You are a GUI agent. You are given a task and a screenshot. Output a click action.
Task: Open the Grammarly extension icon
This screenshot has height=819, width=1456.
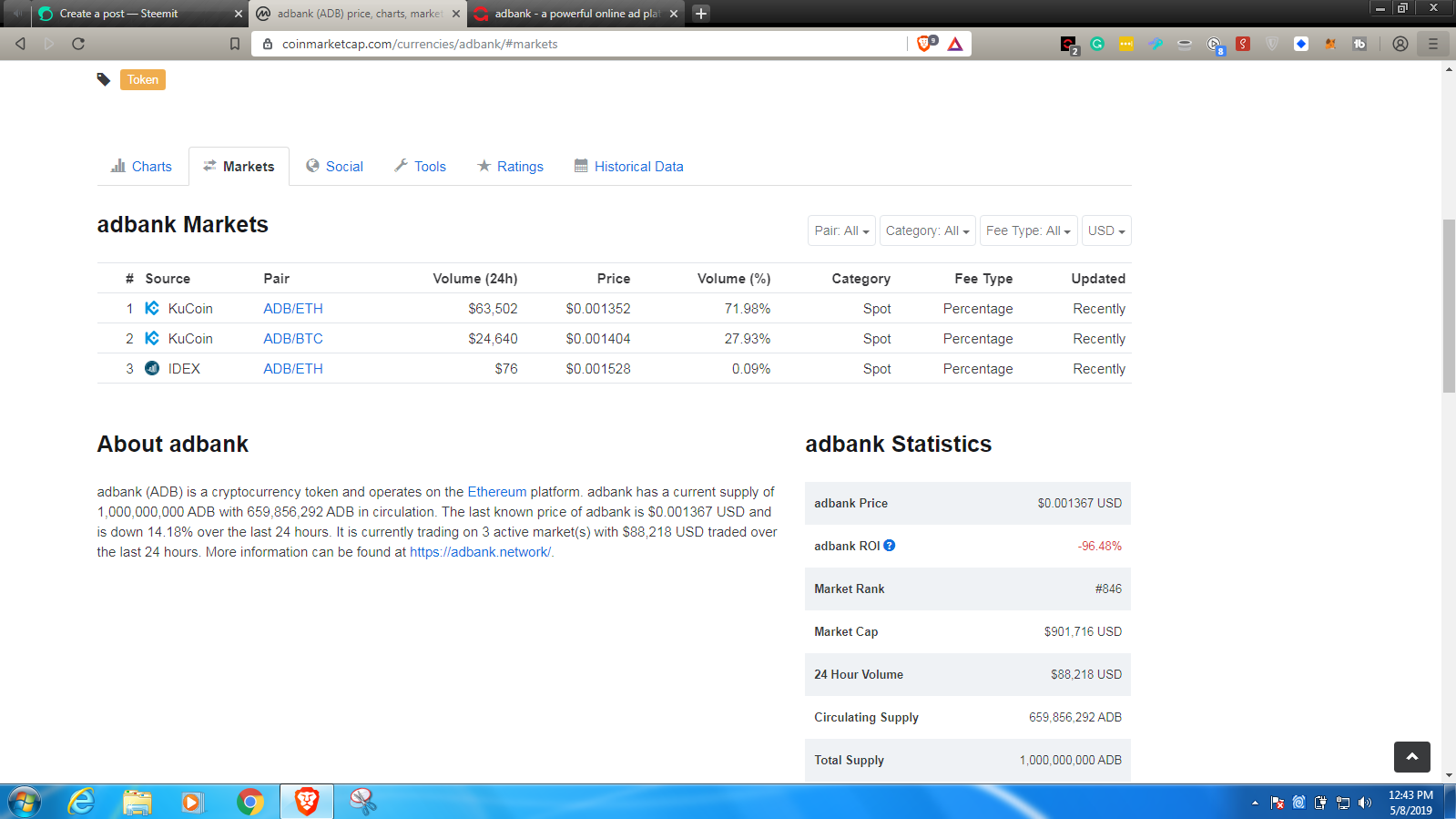coord(1097,44)
